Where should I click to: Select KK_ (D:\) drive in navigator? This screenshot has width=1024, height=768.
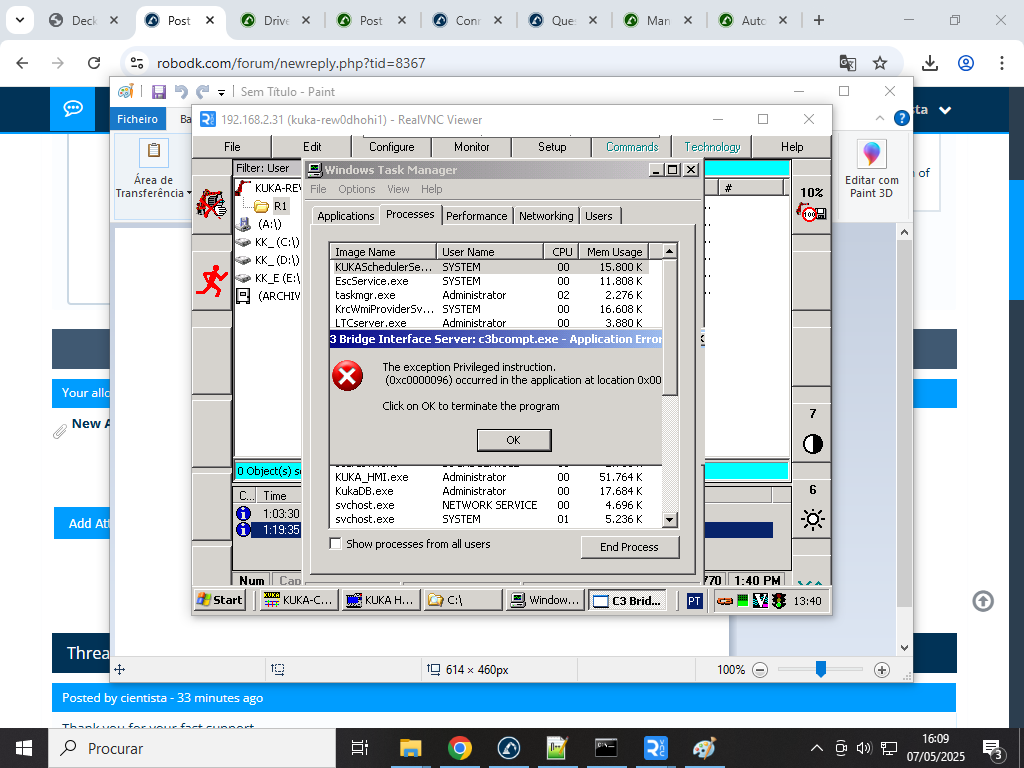[268, 260]
